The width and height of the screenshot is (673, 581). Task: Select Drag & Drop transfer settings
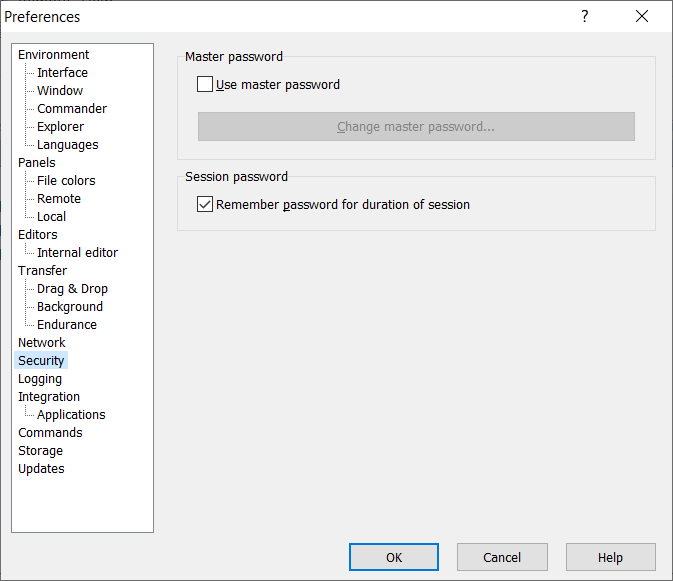point(72,289)
